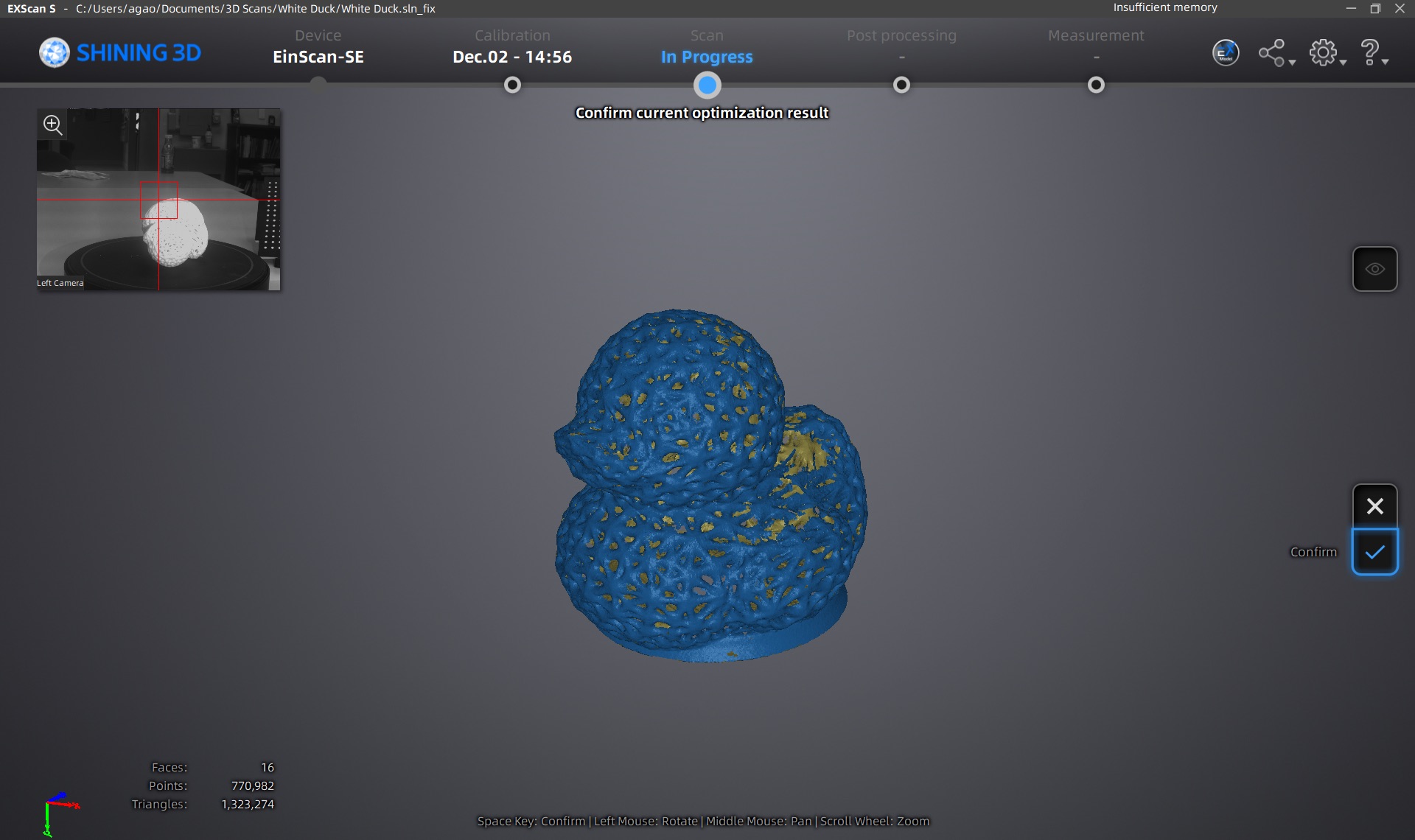
Task: Open the EXModel application icon
Action: pyautogui.click(x=1226, y=53)
